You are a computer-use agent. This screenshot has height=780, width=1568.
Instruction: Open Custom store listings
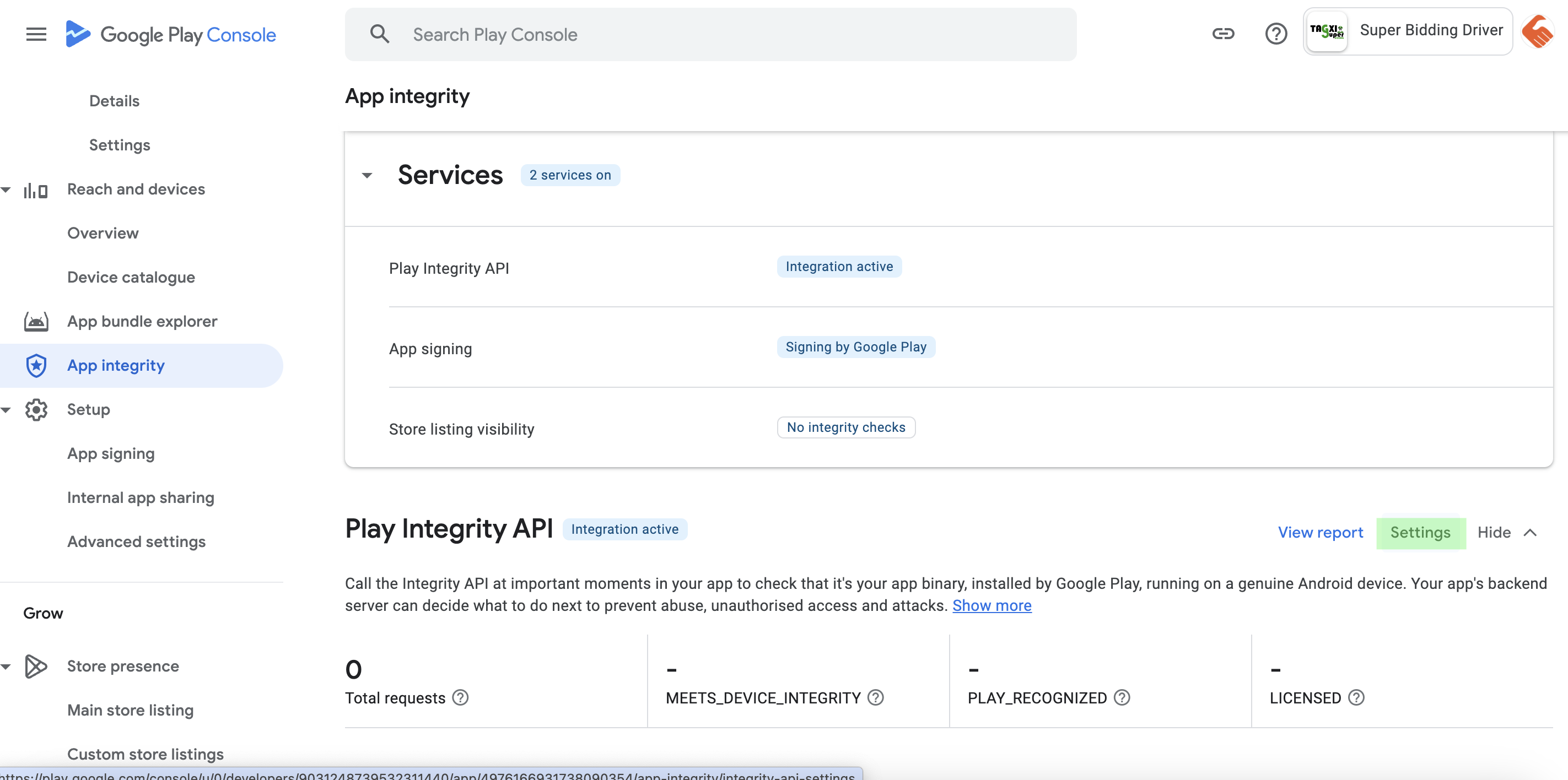click(x=146, y=755)
